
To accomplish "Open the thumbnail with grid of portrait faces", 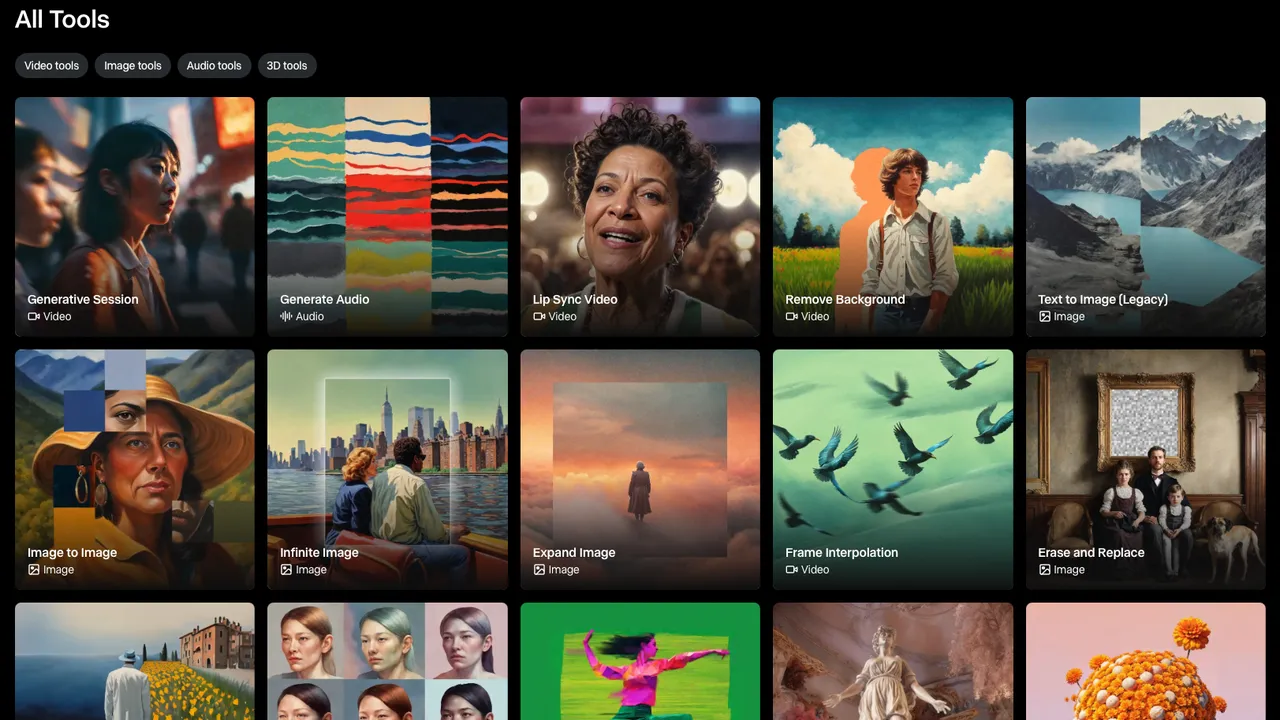I will pyautogui.click(x=387, y=661).
